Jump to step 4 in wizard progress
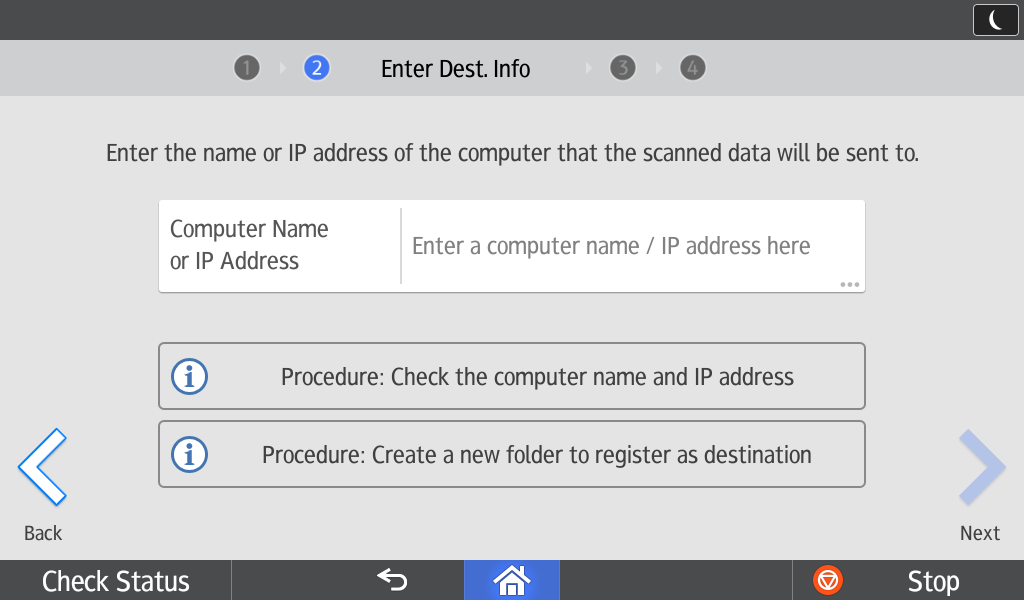This screenshot has width=1024, height=600. 692,68
